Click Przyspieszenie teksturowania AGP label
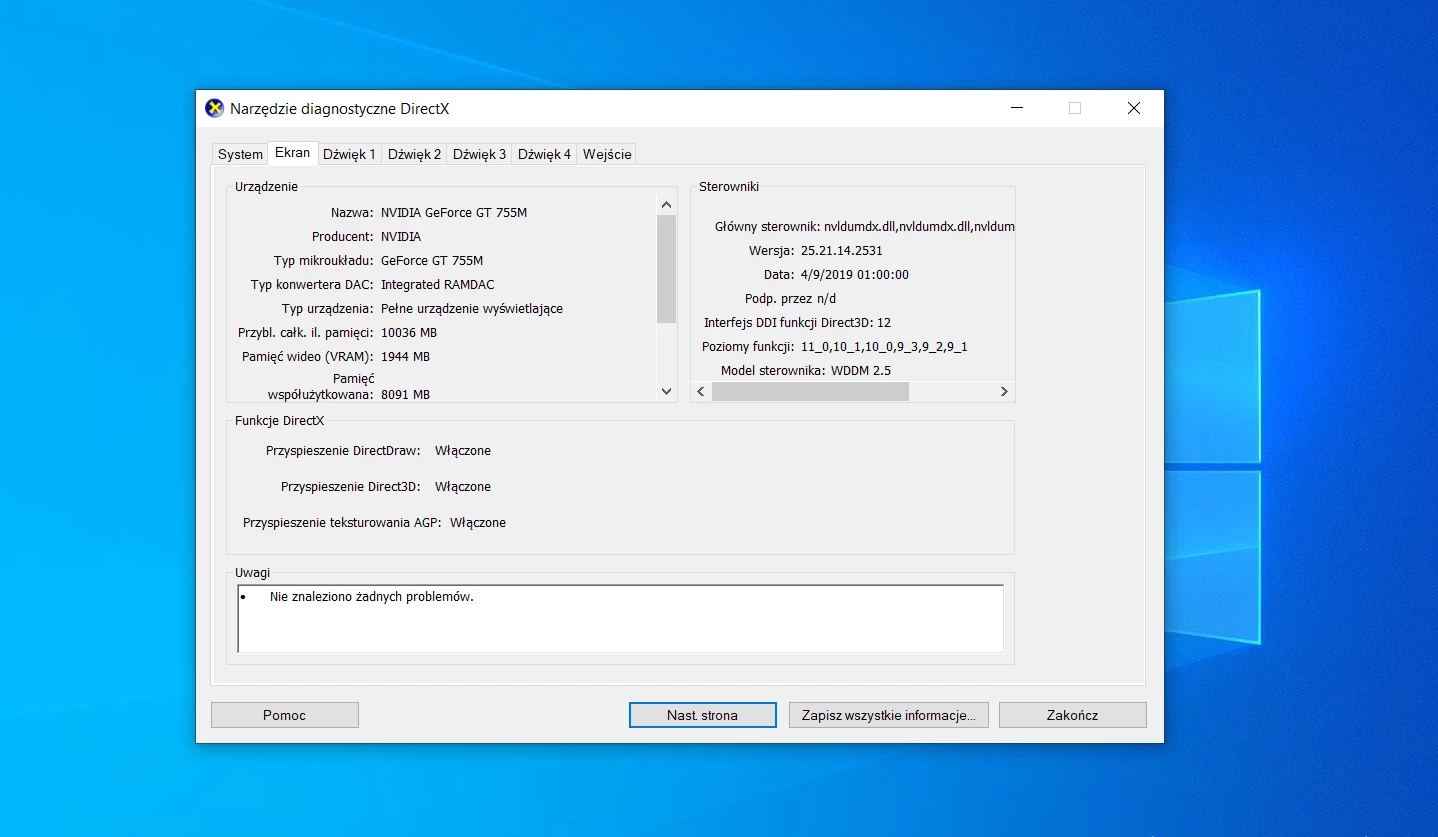 click(x=340, y=523)
